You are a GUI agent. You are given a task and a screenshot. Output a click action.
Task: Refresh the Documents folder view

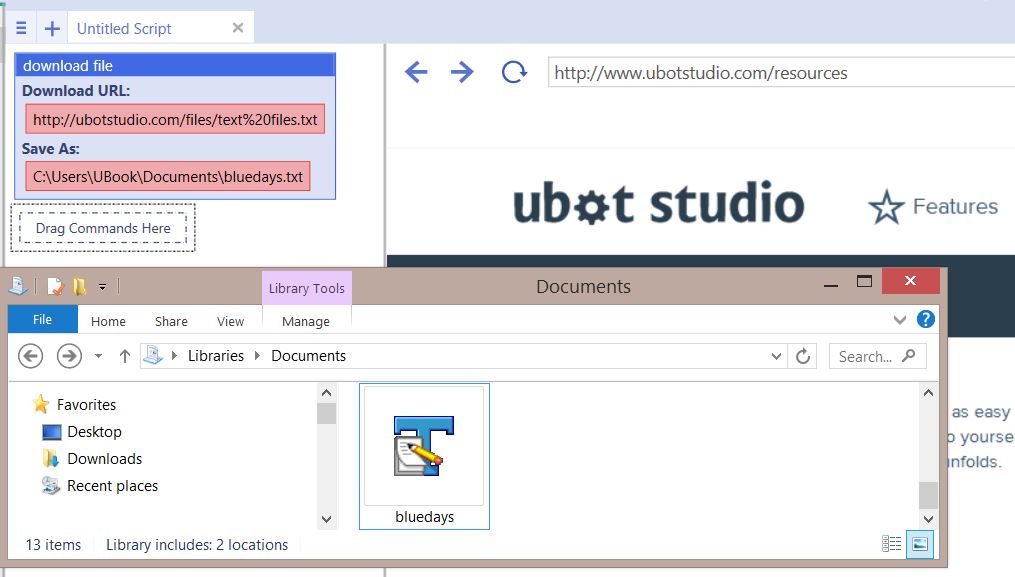click(803, 356)
